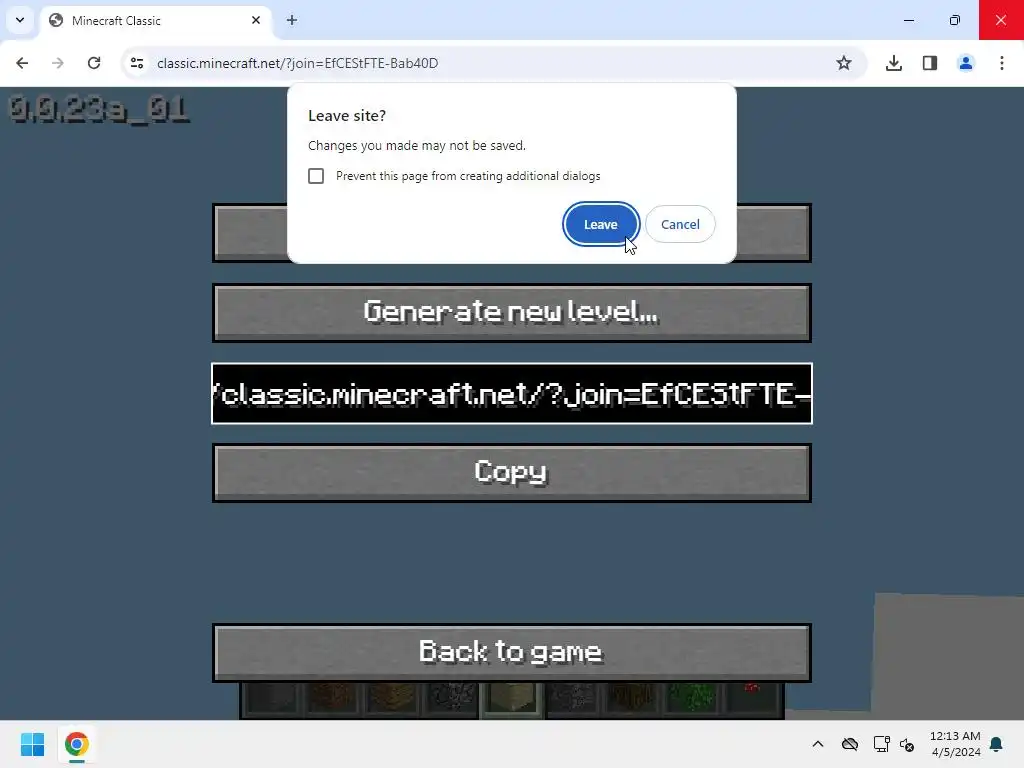Screen dimensions: 1024x768
Task: Click the Chrome icon in the taskbar
Action: pos(76,744)
